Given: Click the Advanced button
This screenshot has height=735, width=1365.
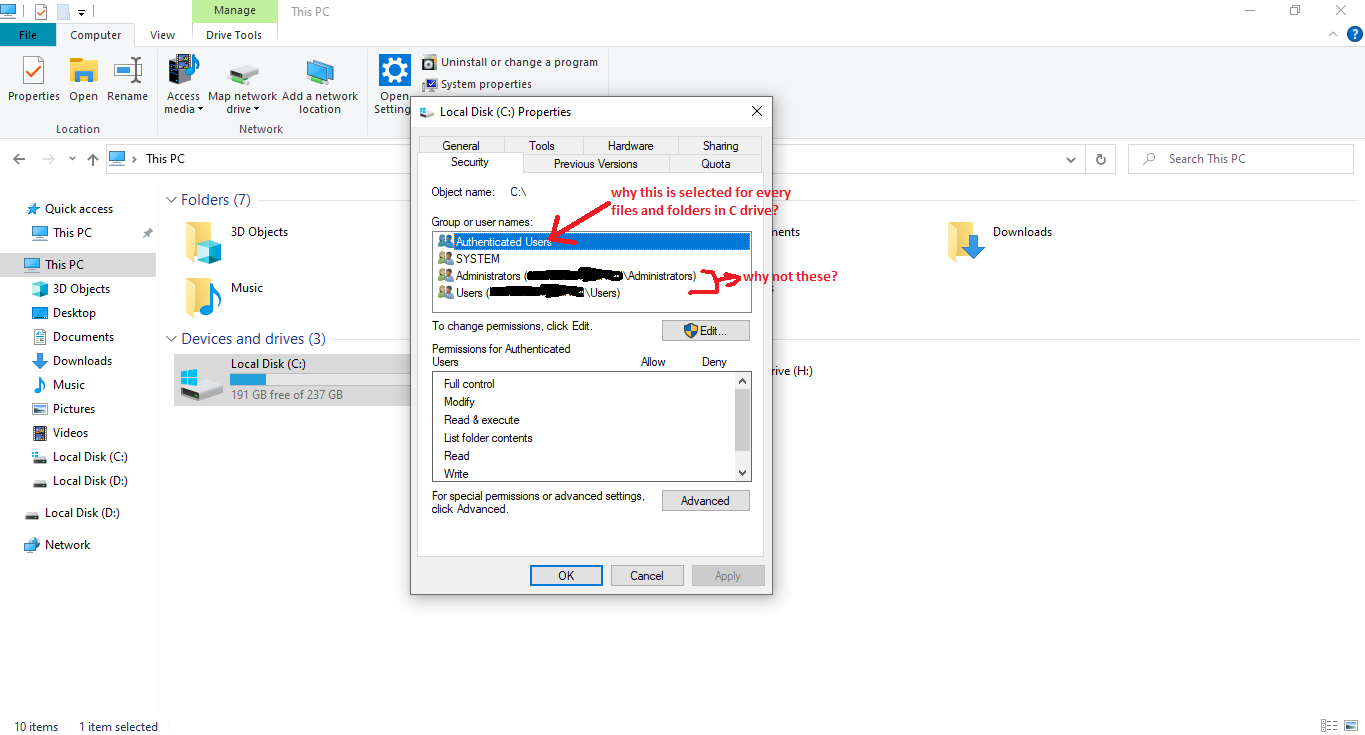Looking at the screenshot, I should (705, 501).
